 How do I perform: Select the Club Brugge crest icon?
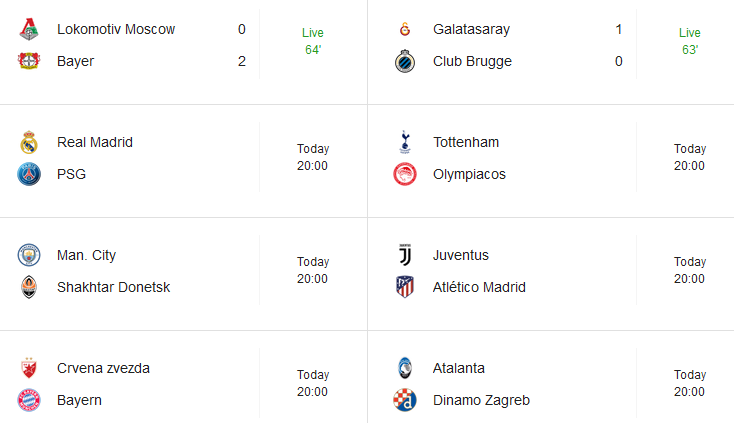click(x=405, y=61)
